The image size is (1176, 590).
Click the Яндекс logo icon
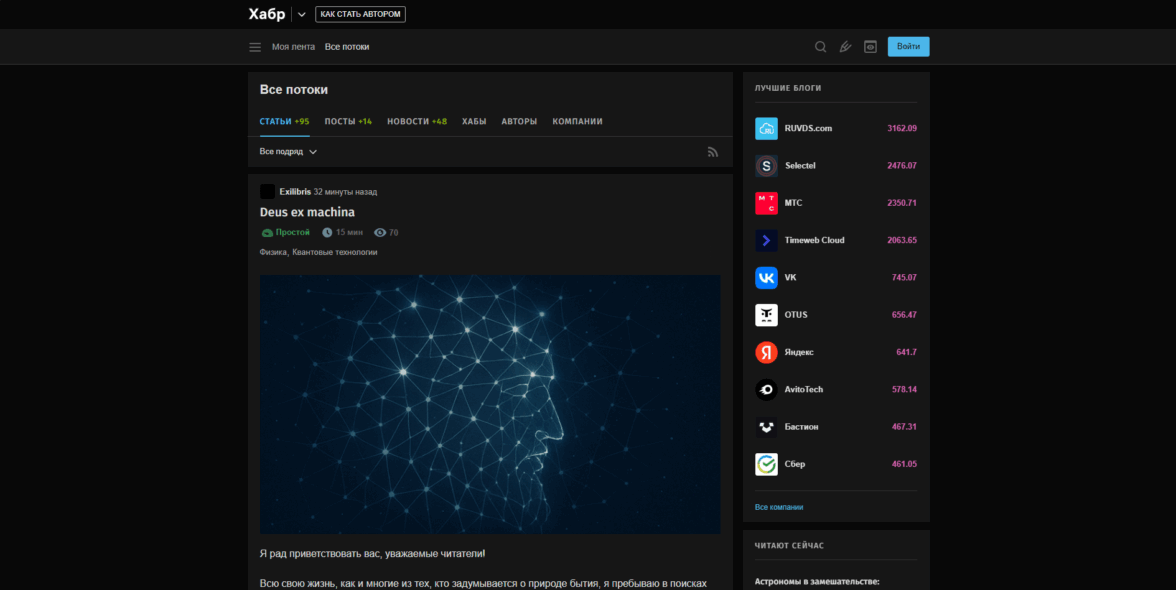pyautogui.click(x=766, y=352)
